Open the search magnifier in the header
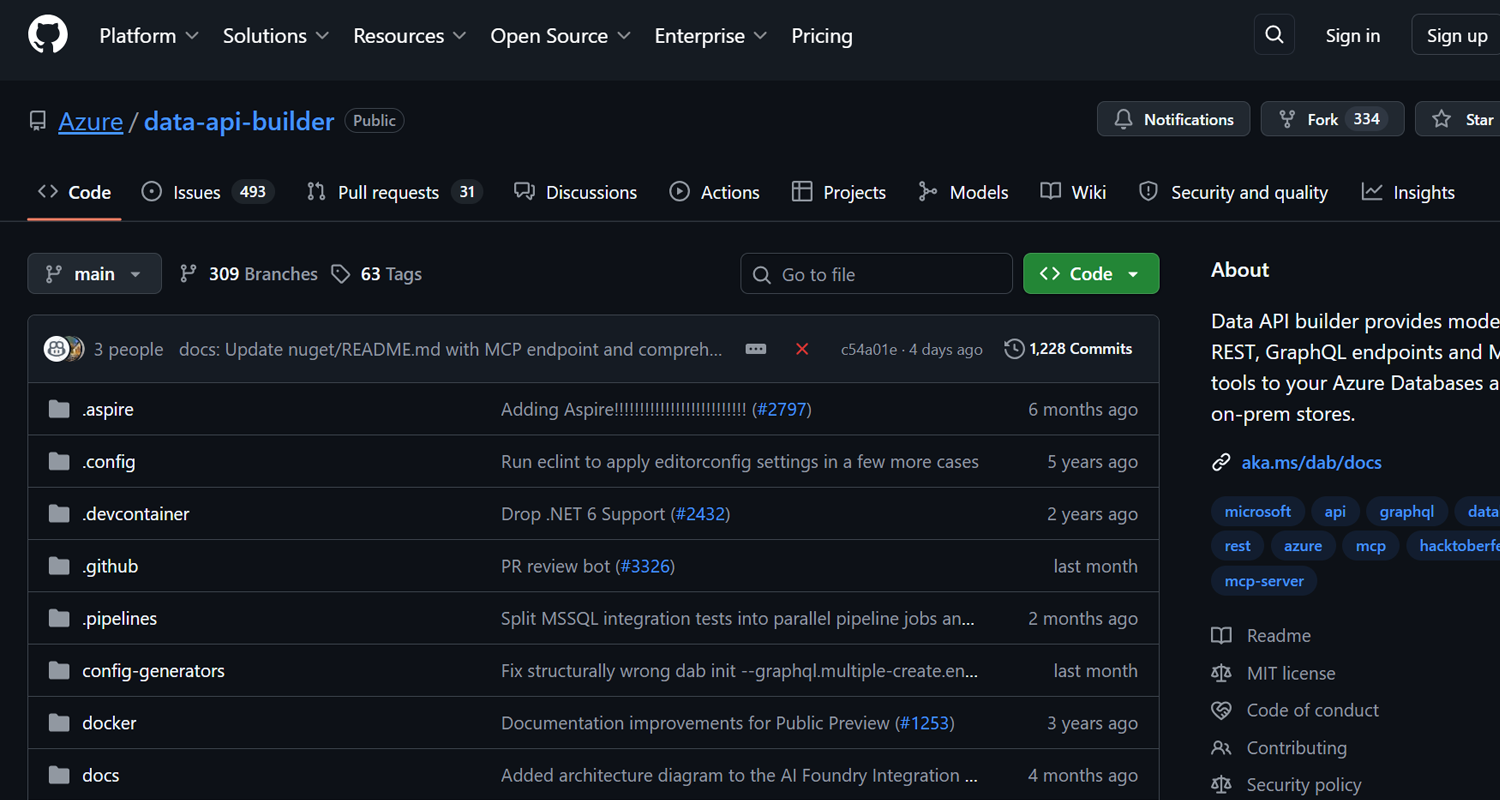 [1274, 35]
